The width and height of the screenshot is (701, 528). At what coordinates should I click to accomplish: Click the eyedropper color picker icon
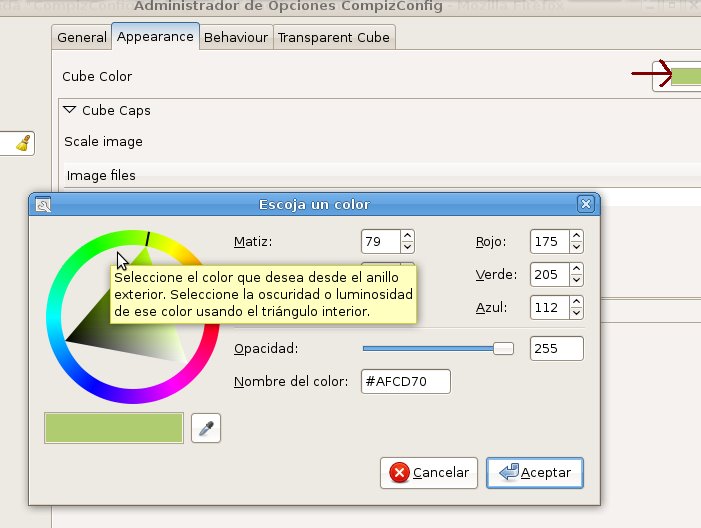pyautogui.click(x=206, y=428)
